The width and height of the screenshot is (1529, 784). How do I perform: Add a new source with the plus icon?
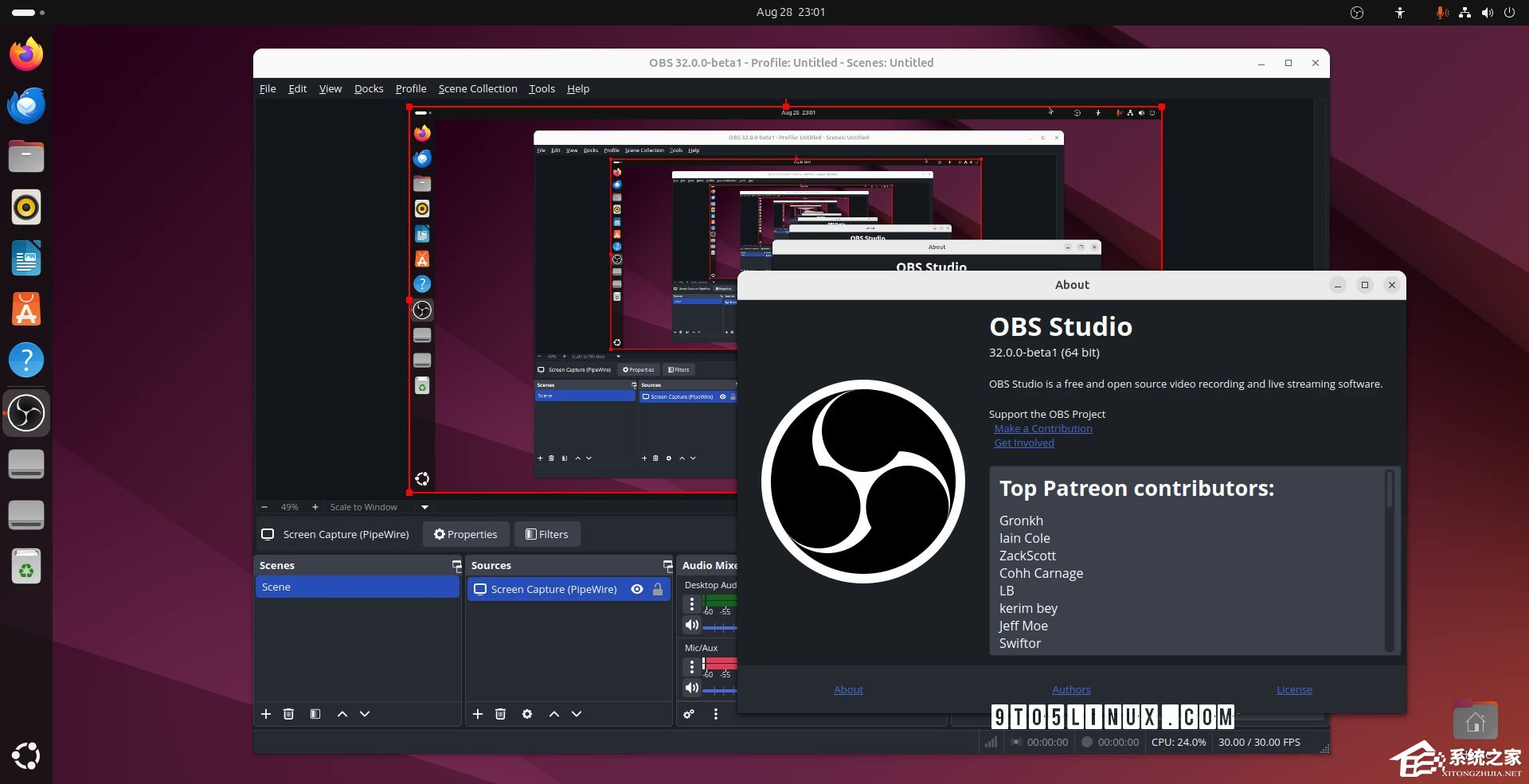pos(478,714)
